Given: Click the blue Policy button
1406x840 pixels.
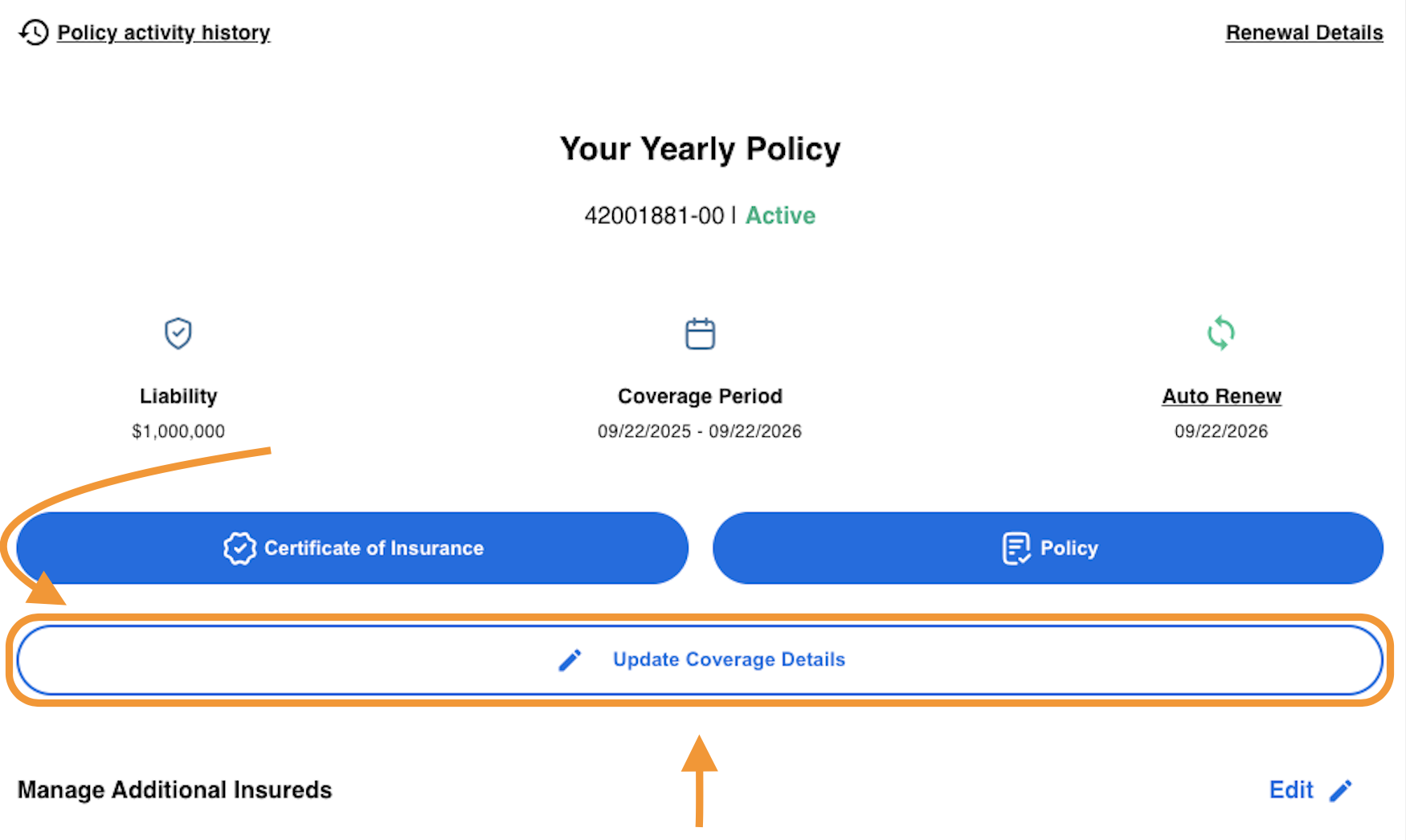Looking at the screenshot, I should click(x=1047, y=548).
